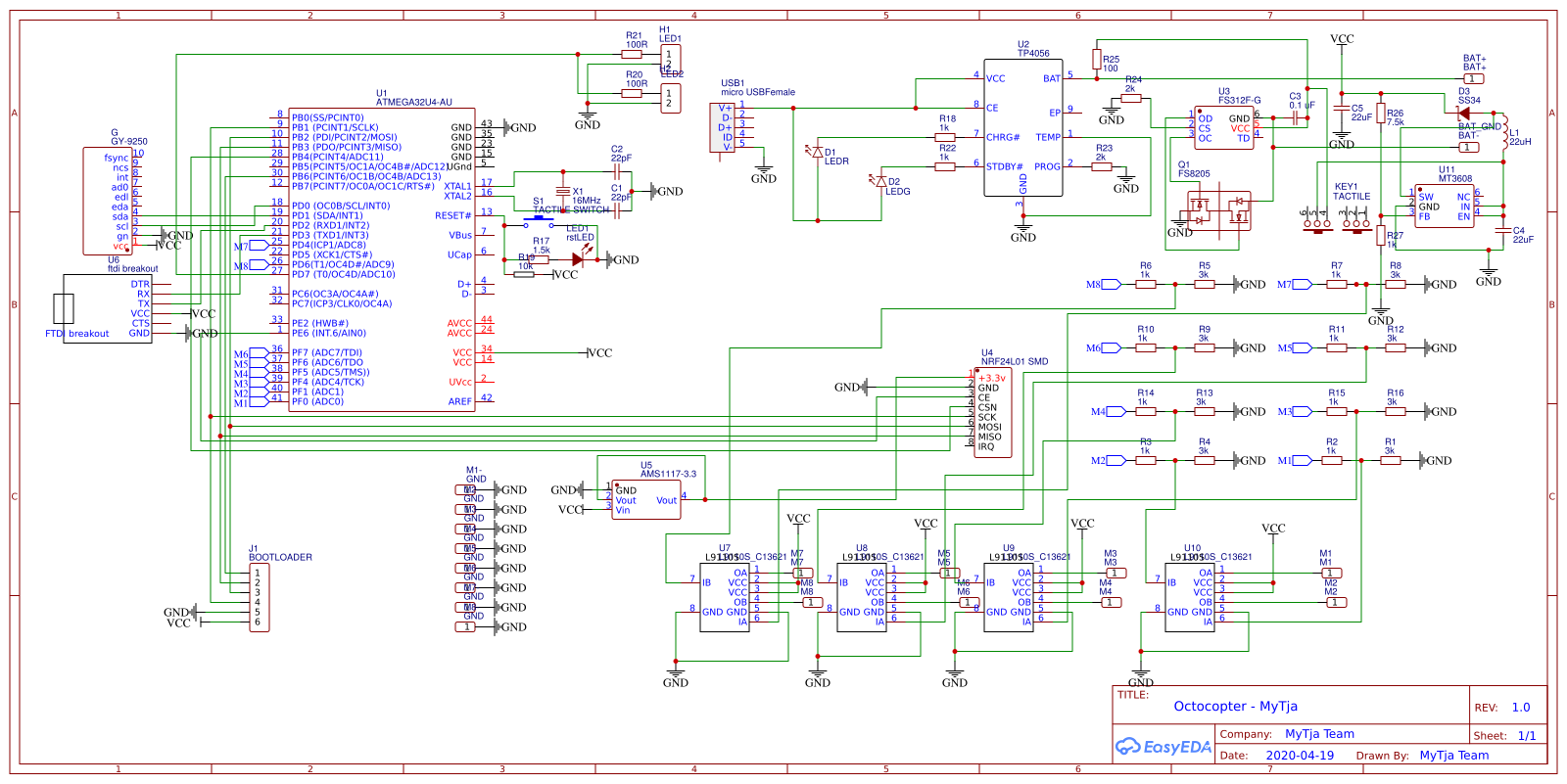Viewport: 1567px width, 784px height.
Task: Click the BOOTLOADER header J1
Action: coord(259,597)
